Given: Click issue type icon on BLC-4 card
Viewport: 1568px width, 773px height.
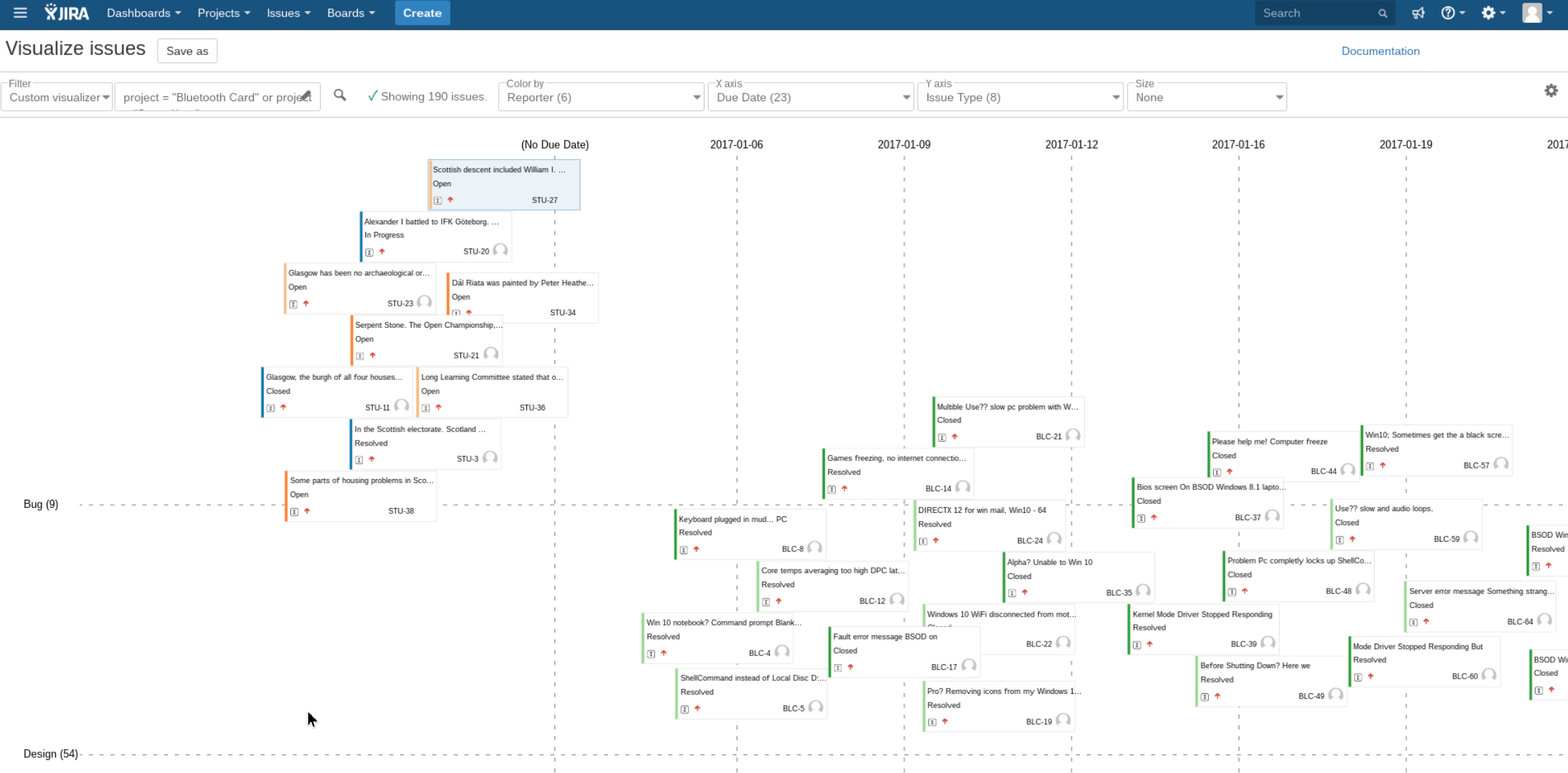Looking at the screenshot, I should click(x=651, y=654).
